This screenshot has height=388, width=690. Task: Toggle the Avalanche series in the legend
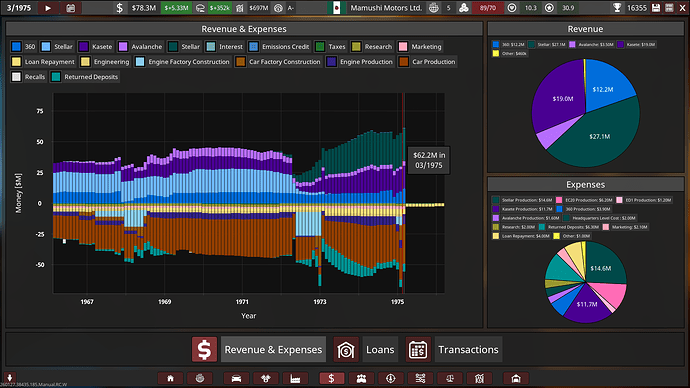pos(141,47)
